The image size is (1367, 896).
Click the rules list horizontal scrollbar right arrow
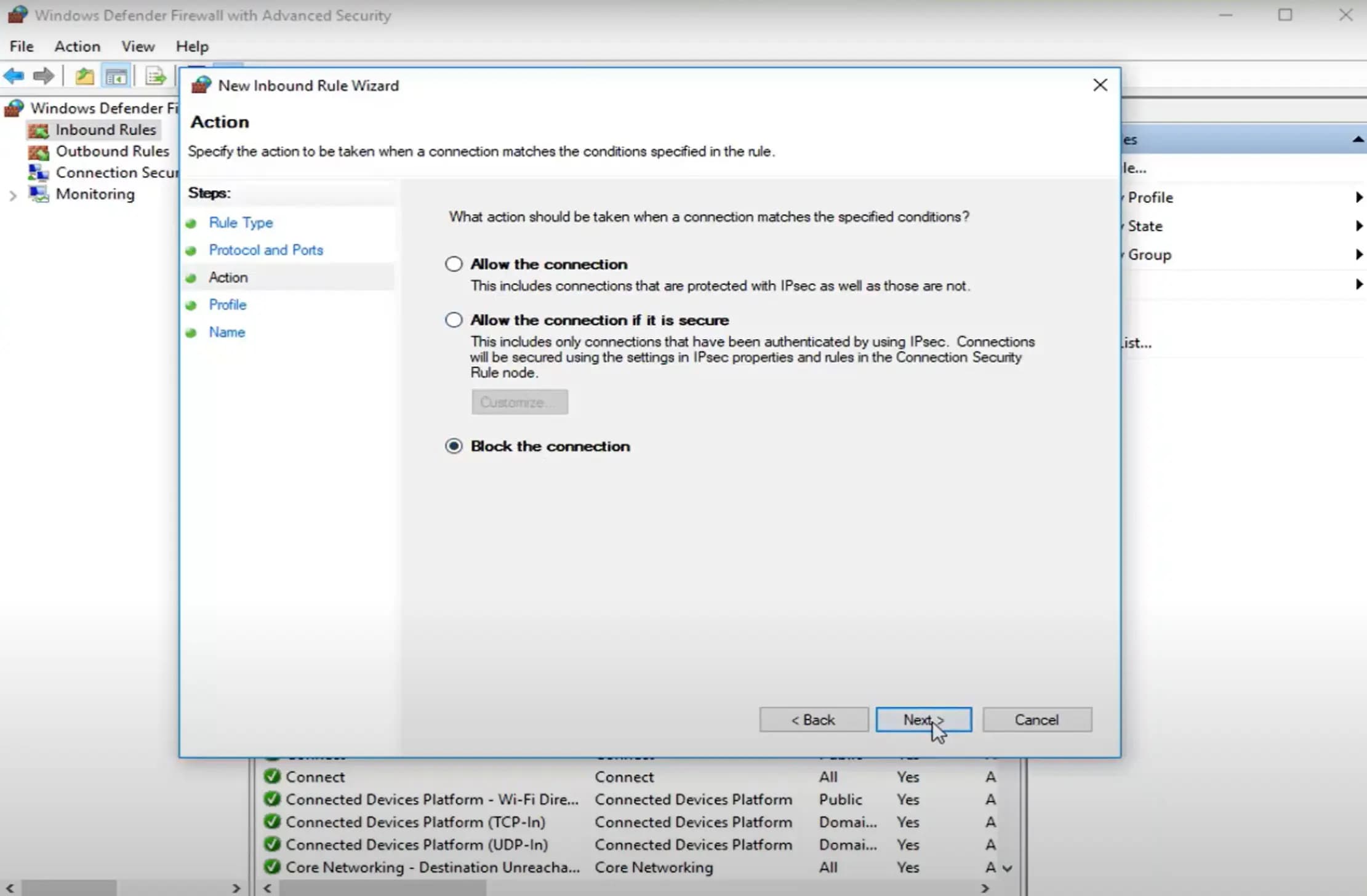click(985, 889)
